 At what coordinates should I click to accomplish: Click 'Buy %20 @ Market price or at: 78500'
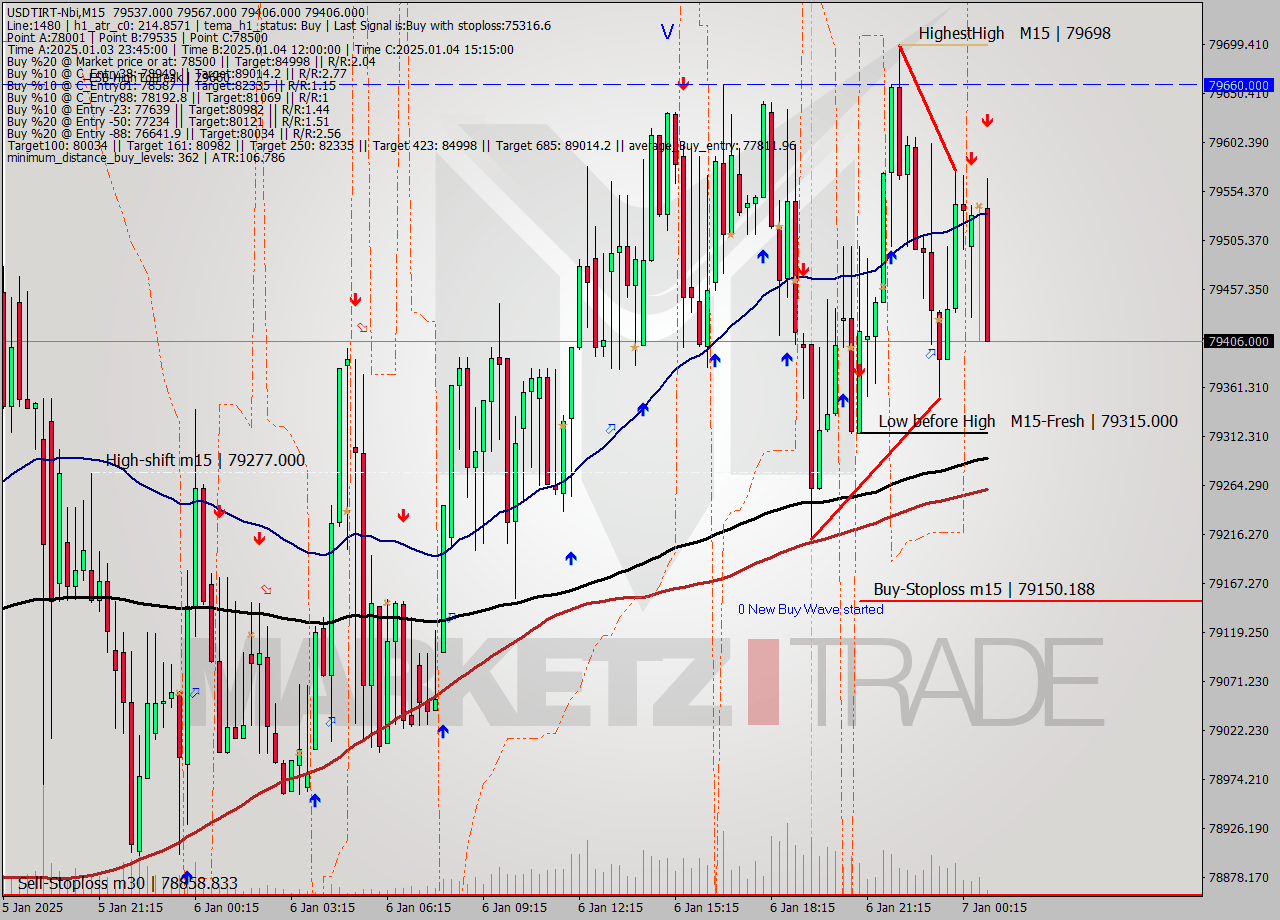point(191,61)
